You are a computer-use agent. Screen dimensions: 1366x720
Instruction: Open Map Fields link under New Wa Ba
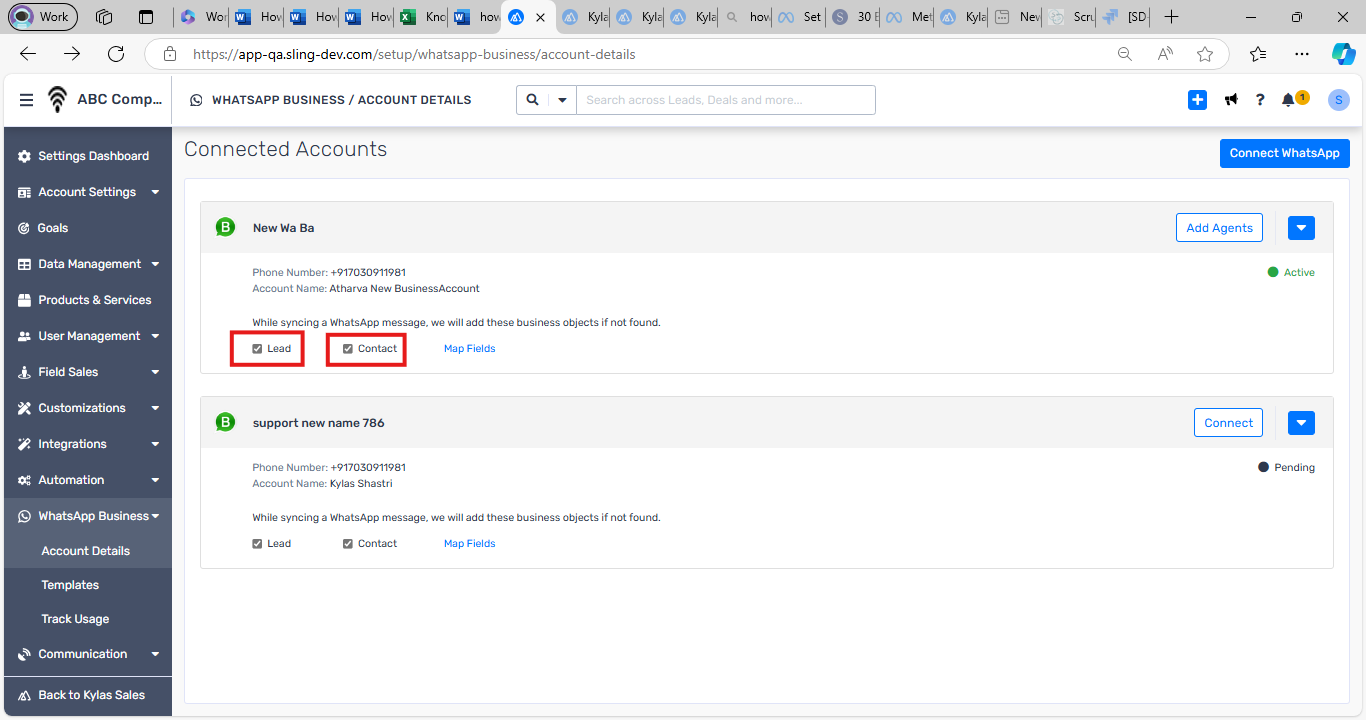[x=470, y=349]
